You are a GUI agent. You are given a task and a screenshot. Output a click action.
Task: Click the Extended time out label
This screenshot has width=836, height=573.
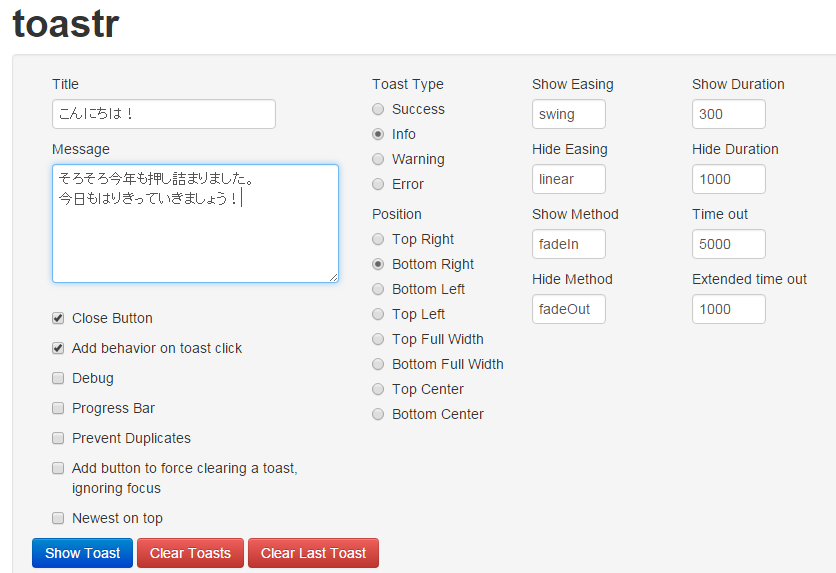pyautogui.click(x=750, y=279)
